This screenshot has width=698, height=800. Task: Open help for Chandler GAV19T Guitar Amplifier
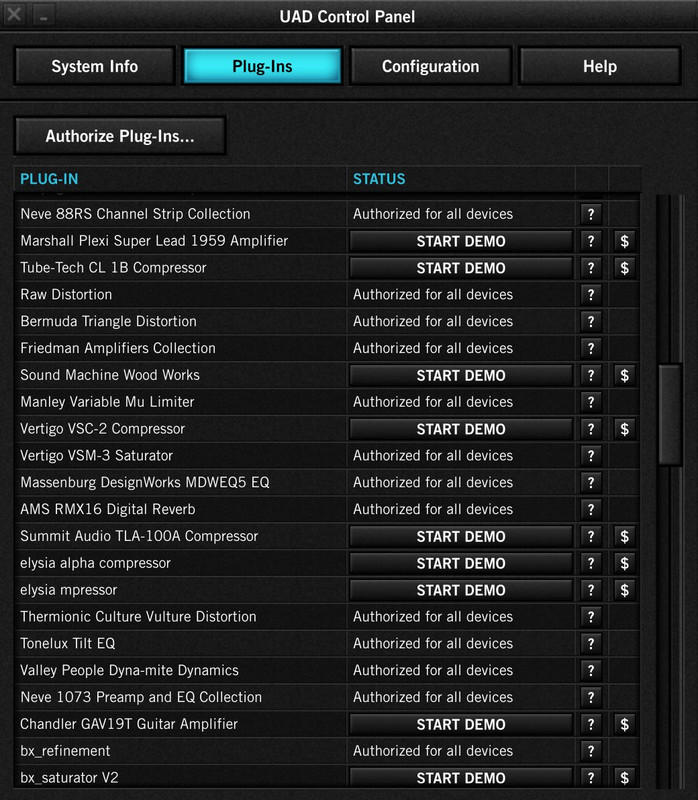click(x=591, y=724)
